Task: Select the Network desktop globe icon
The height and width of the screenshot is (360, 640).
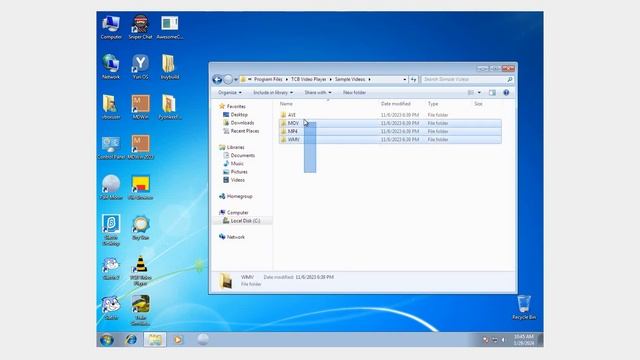Action: (x=111, y=63)
